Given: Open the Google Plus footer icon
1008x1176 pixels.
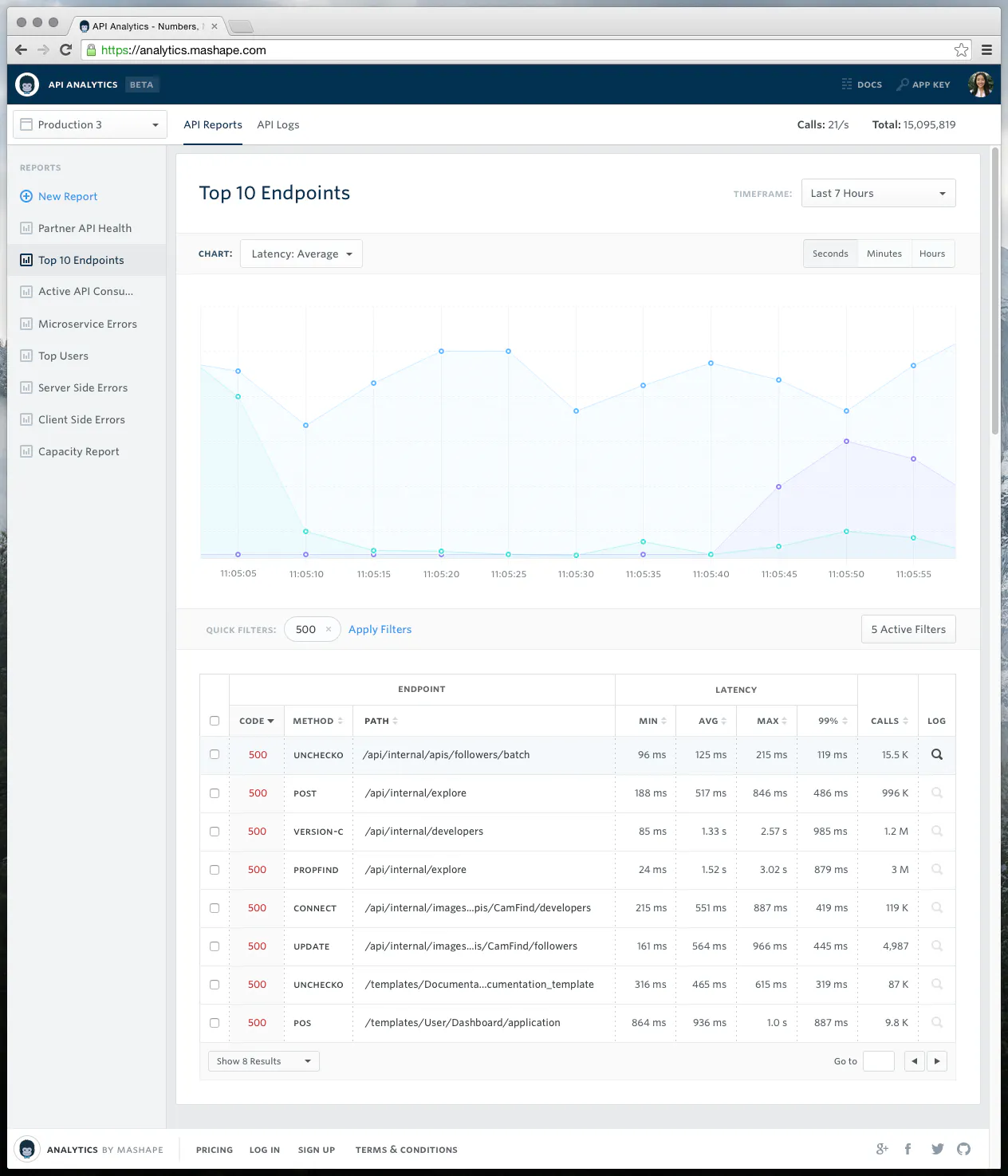Looking at the screenshot, I should (x=882, y=1149).
